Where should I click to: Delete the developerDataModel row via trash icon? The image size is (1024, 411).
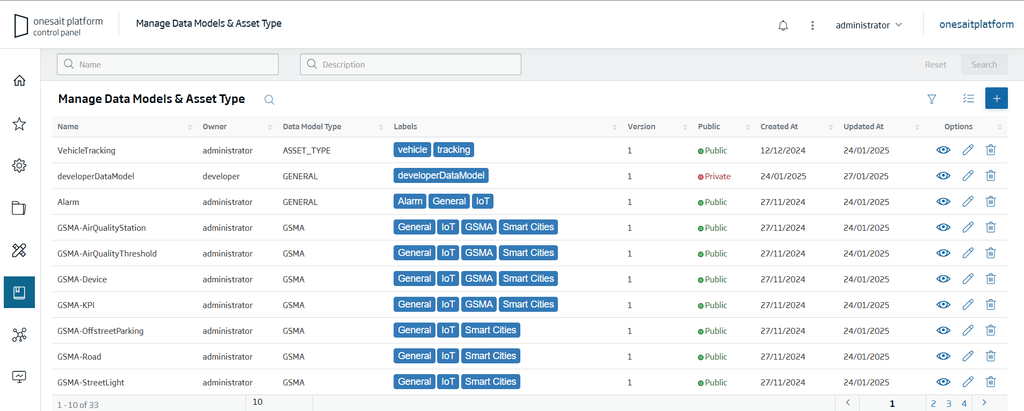[x=990, y=176]
